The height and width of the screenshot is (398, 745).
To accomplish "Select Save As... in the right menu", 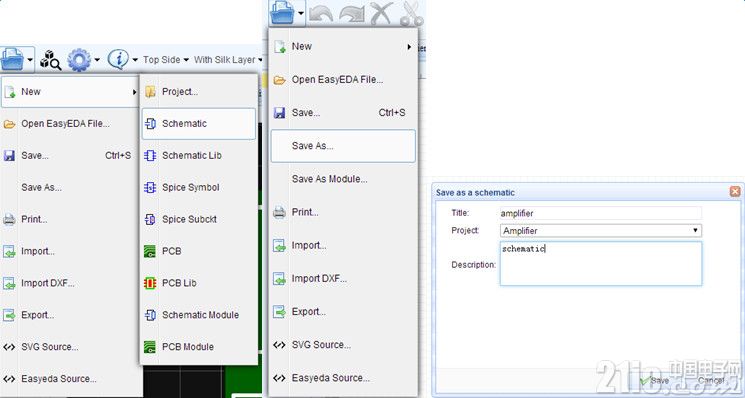I will click(x=343, y=146).
